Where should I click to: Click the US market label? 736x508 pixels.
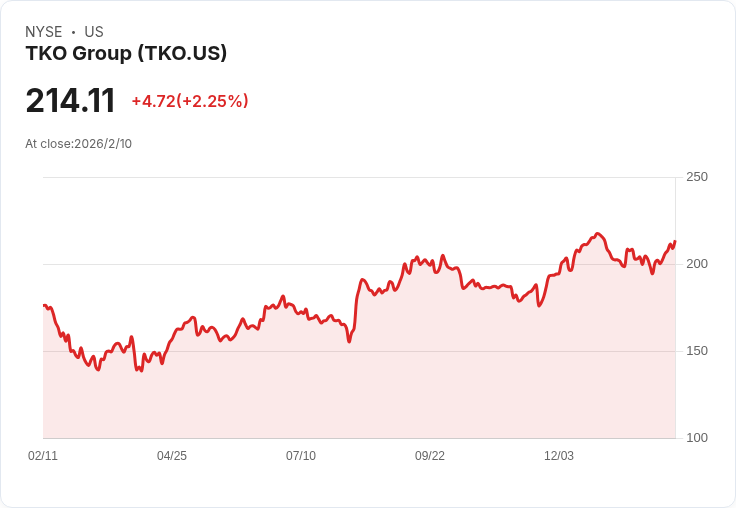click(94, 32)
